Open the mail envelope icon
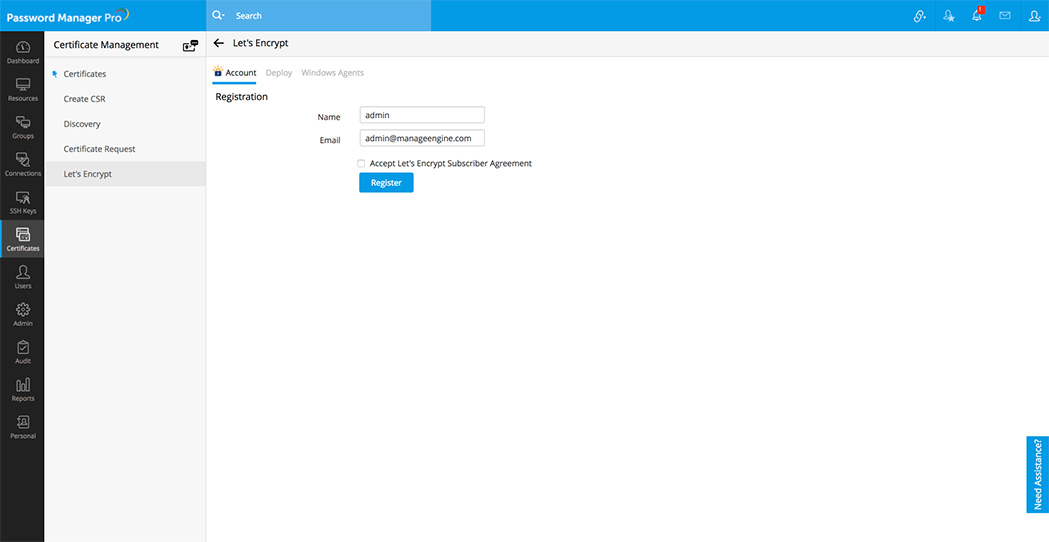Screen dimensions: 1049x542 tap(1005, 15)
